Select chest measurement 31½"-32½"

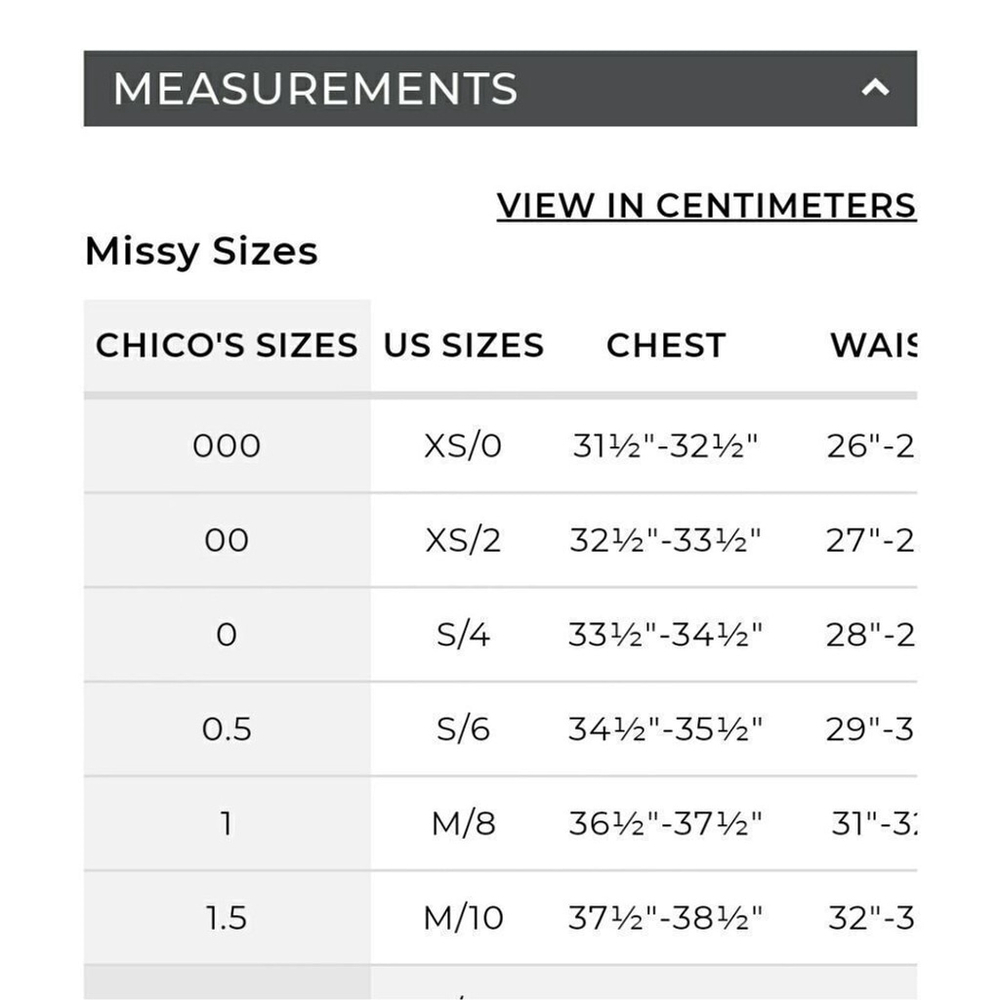click(665, 445)
